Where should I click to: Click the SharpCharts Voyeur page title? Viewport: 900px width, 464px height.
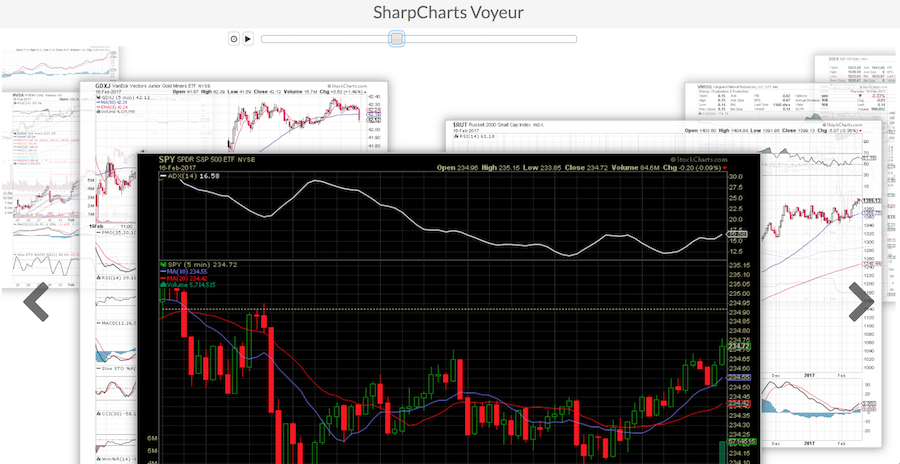pyautogui.click(x=448, y=13)
